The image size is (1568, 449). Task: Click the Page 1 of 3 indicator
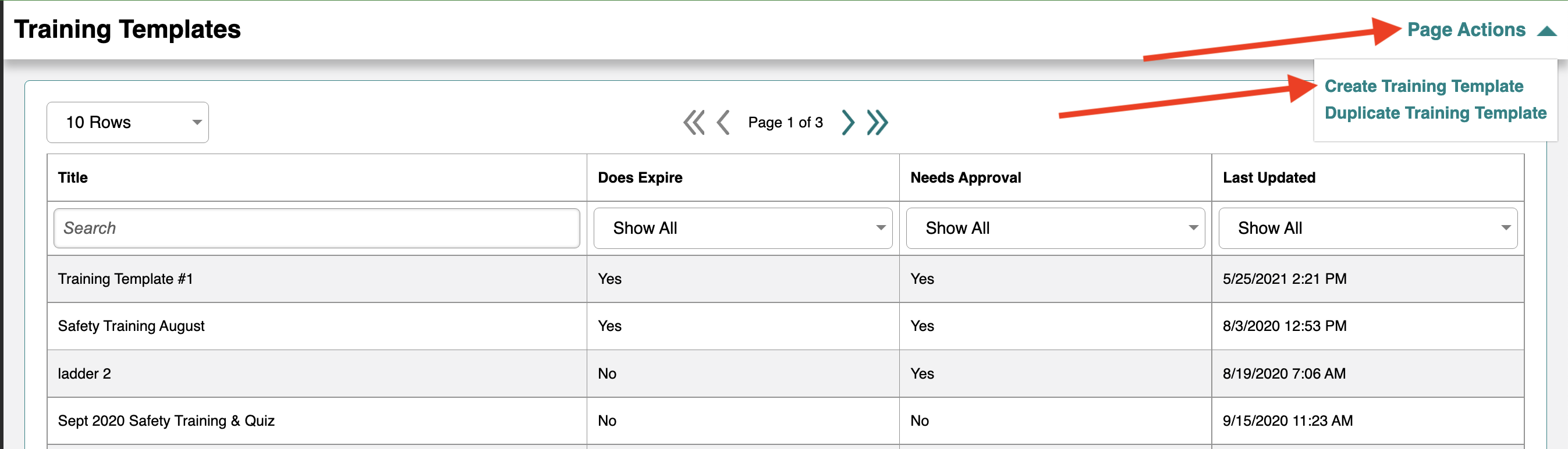pyautogui.click(x=785, y=122)
